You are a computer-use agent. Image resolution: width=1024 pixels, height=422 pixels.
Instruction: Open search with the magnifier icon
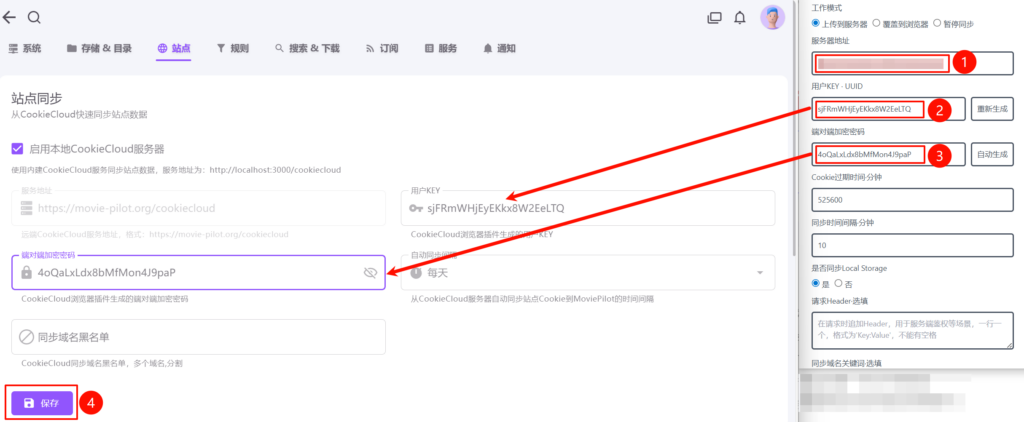click(x=34, y=17)
